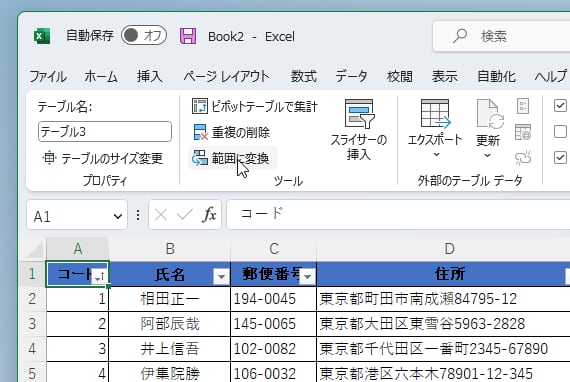This screenshot has height=382, width=570.
Task: Click the formula confirm checkmark icon
Action: click(x=185, y=215)
